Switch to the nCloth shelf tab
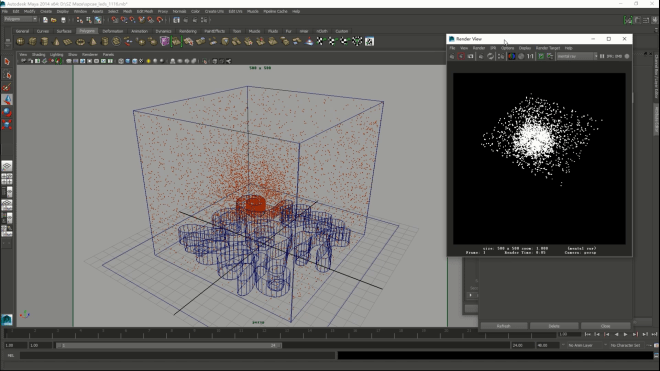The width and height of the screenshot is (660, 371). pyautogui.click(x=322, y=31)
